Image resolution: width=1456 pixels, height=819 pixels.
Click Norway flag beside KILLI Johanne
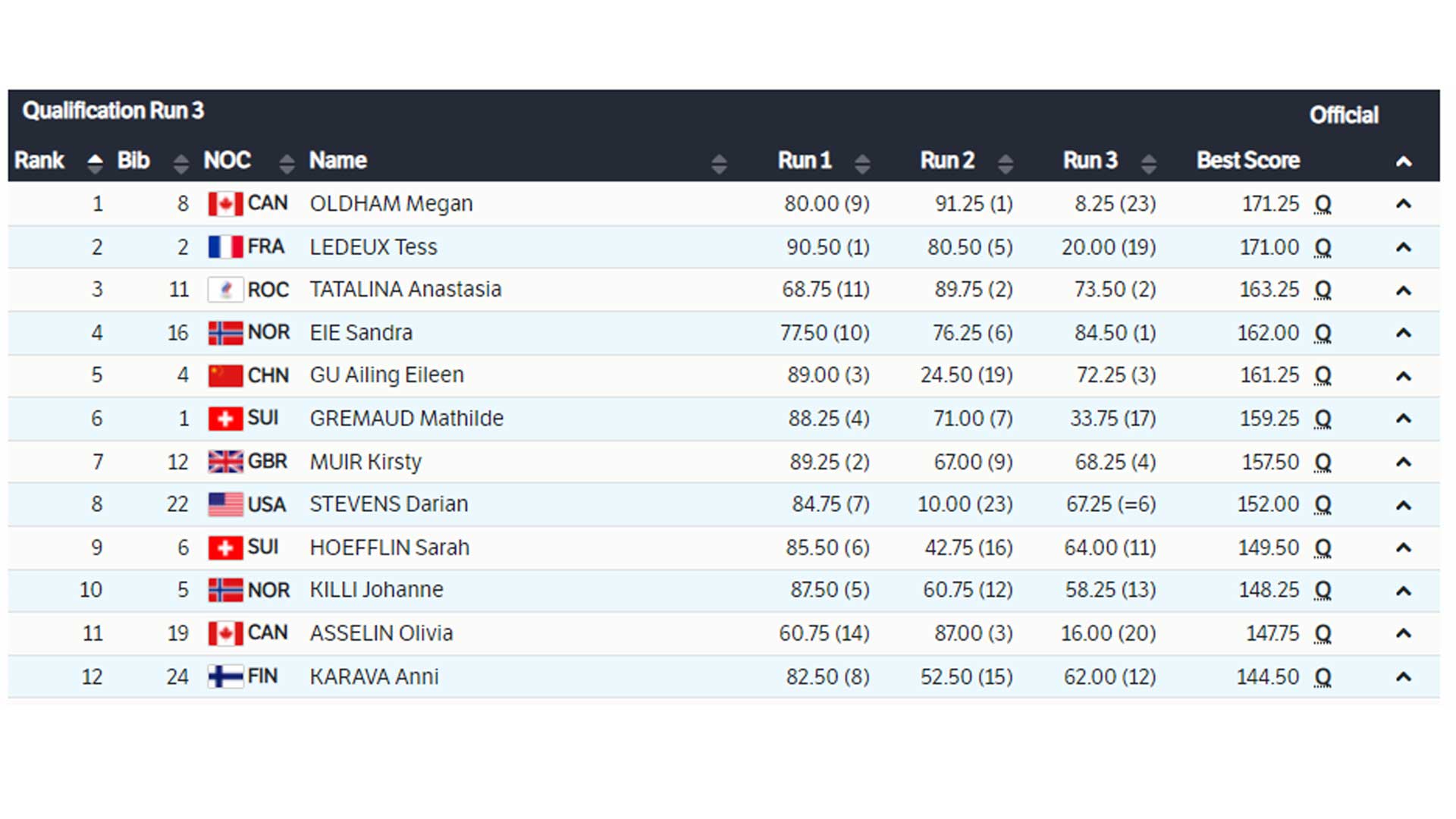point(225,590)
